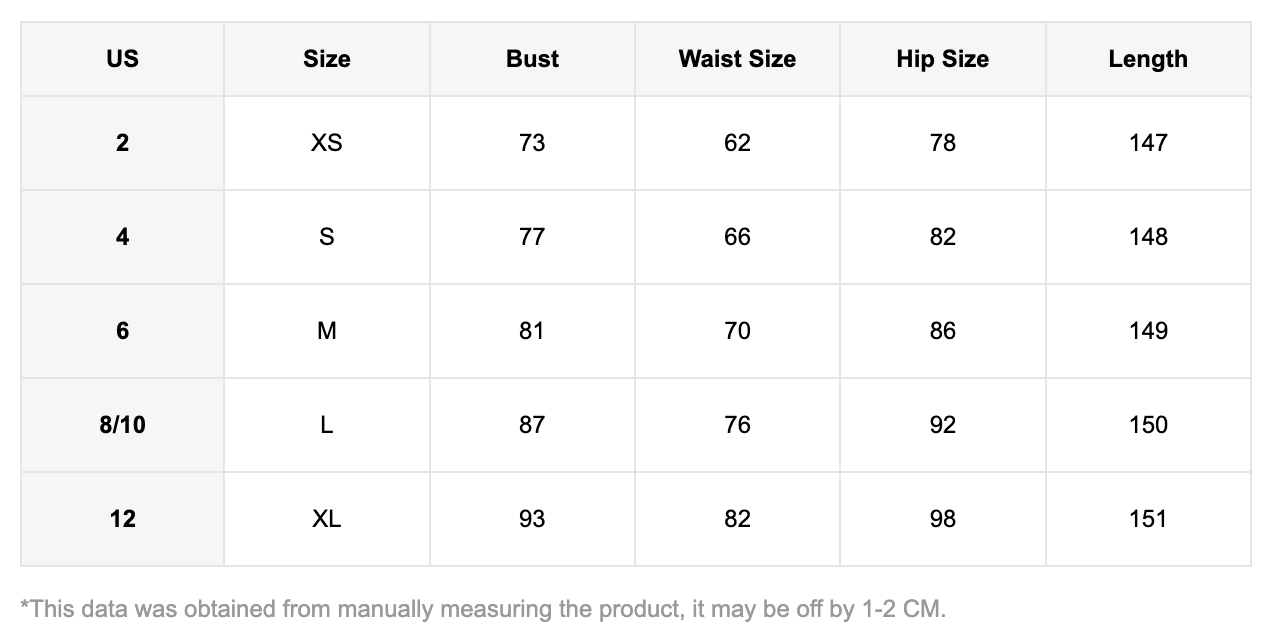The width and height of the screenshot is (1278, 644).
Task: Select length value 147 for XS
Action: [x=1148, y=143]
